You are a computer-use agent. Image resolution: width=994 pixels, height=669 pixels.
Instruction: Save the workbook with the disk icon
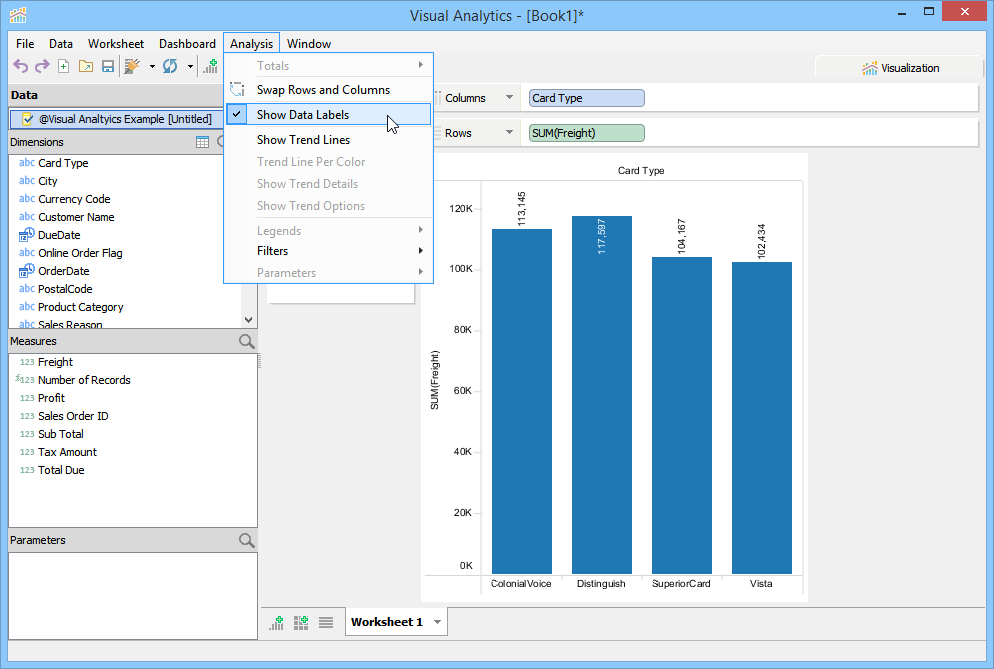pyautogui.click(x=108, y=66)
